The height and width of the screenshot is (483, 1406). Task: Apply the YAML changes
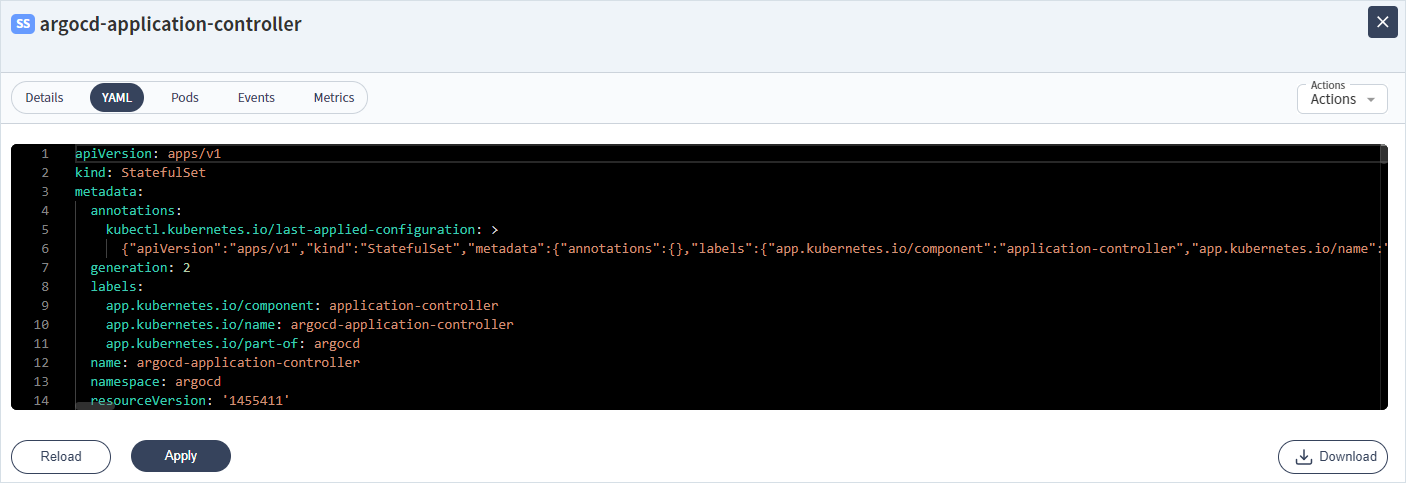[x=181, y=456]
